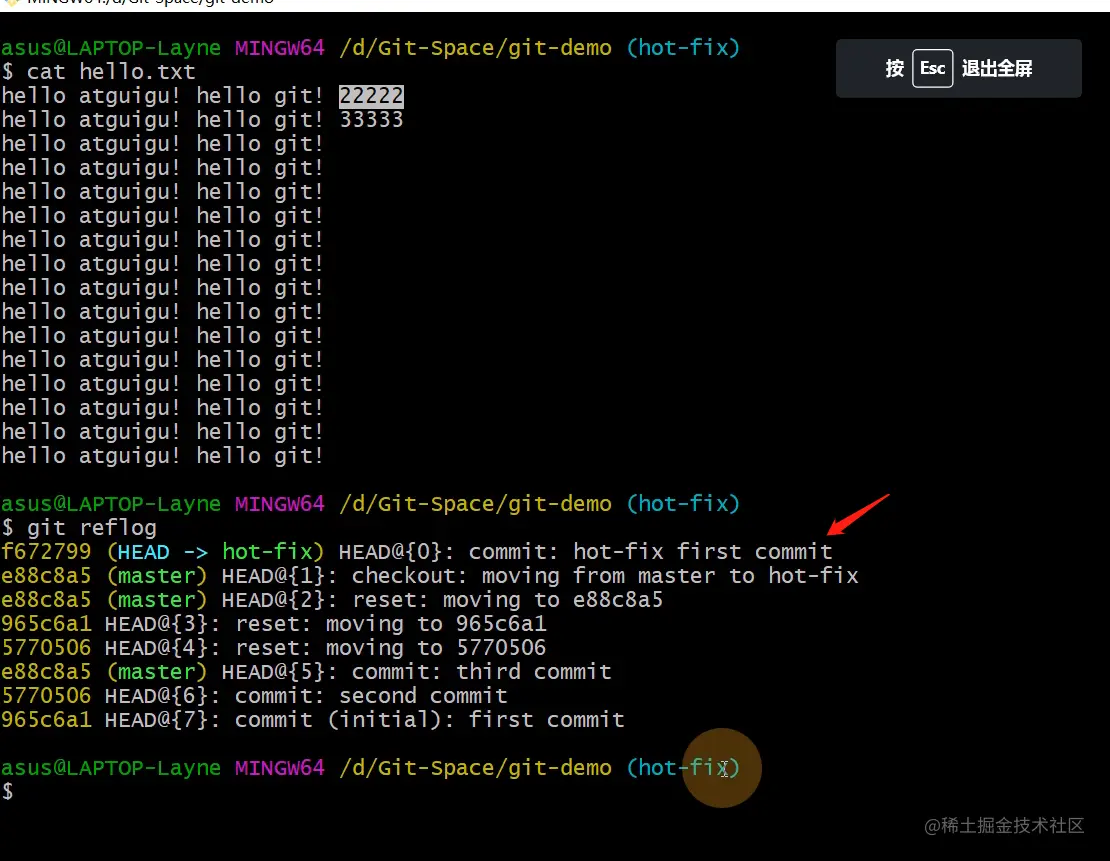Click the empty "$" prompt at the bottom

(x=8, y=792)
